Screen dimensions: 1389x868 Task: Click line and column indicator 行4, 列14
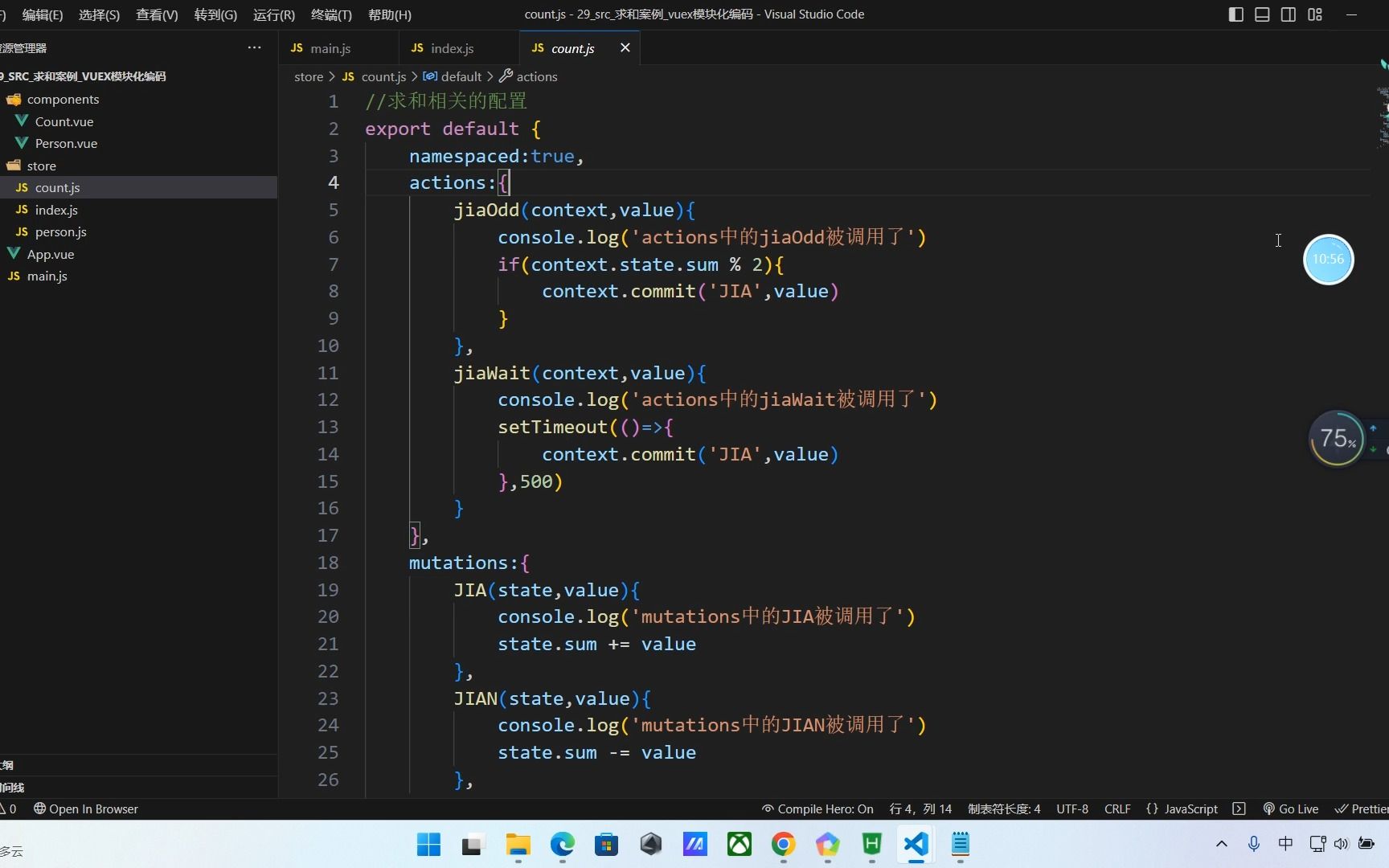click(920, 809)
